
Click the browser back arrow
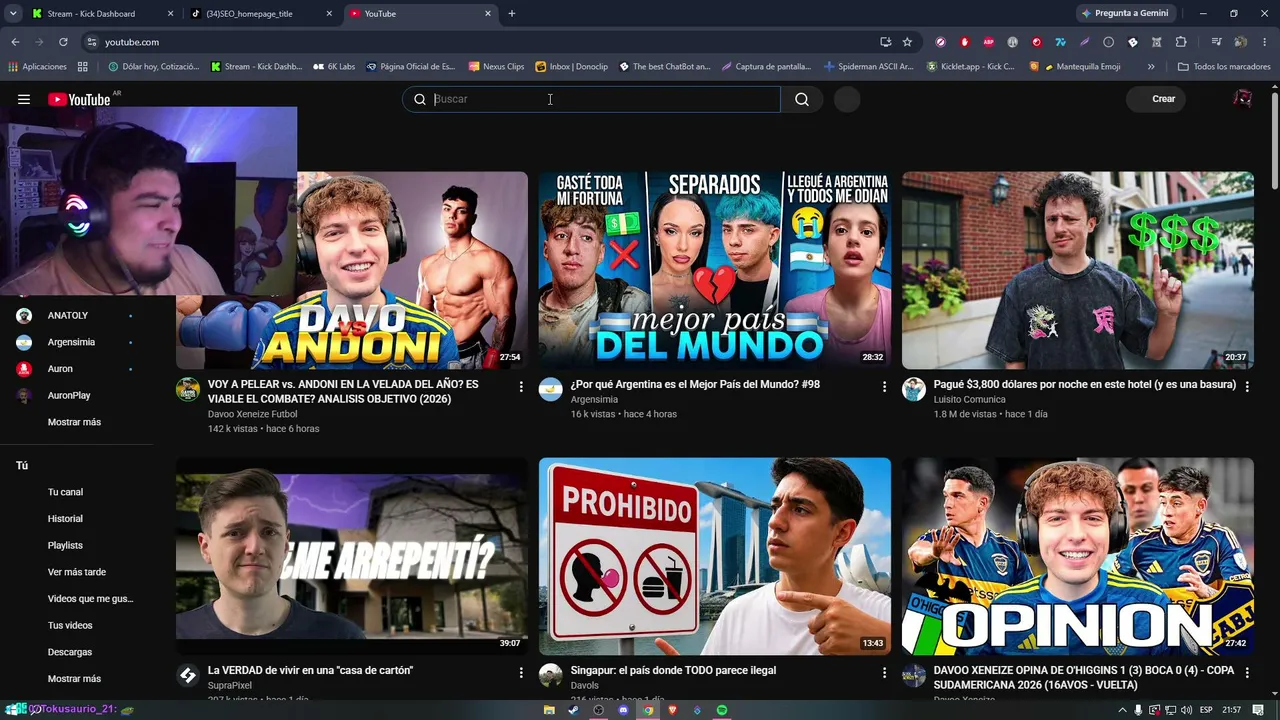(15, 42)
